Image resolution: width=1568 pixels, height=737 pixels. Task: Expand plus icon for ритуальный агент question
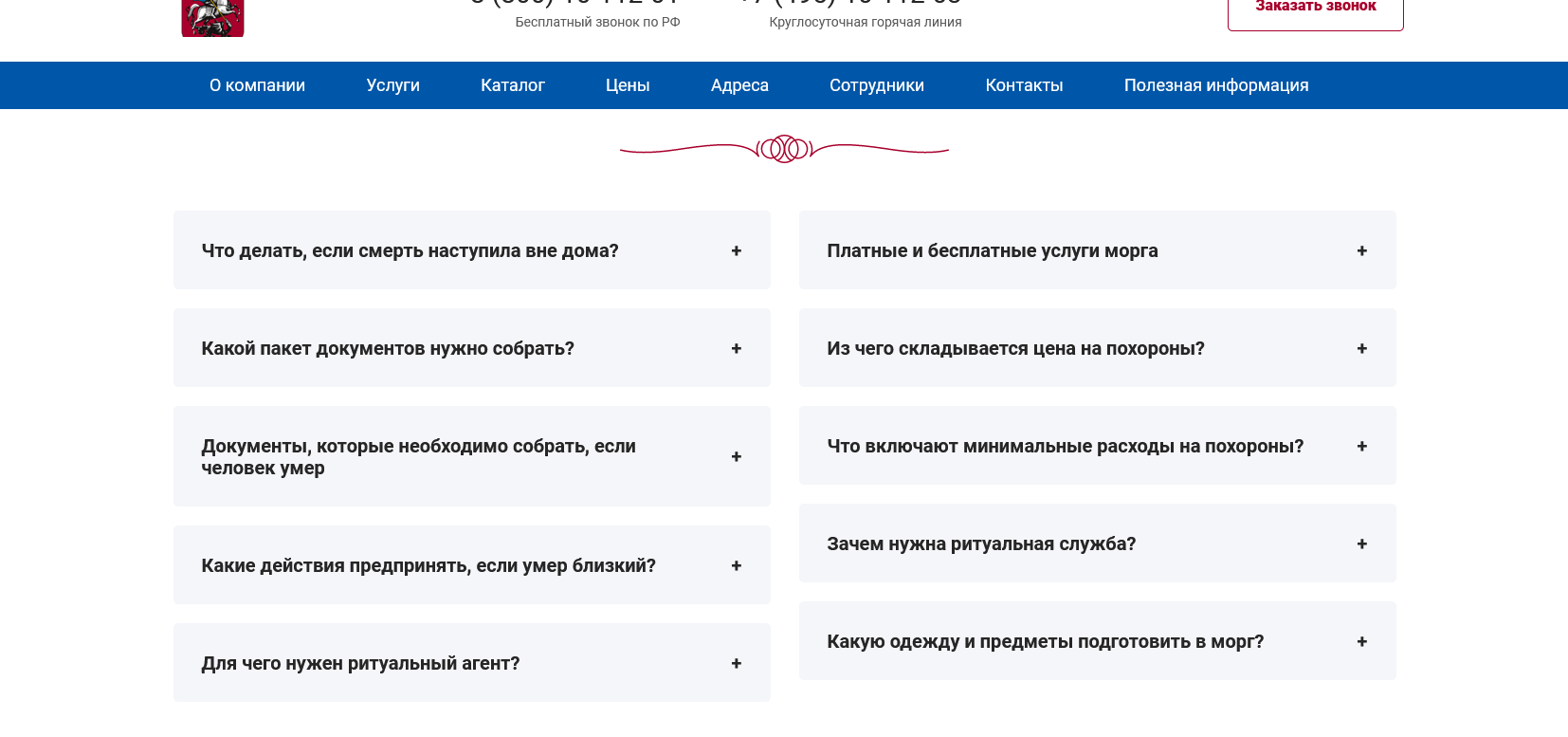click(737, 663)
